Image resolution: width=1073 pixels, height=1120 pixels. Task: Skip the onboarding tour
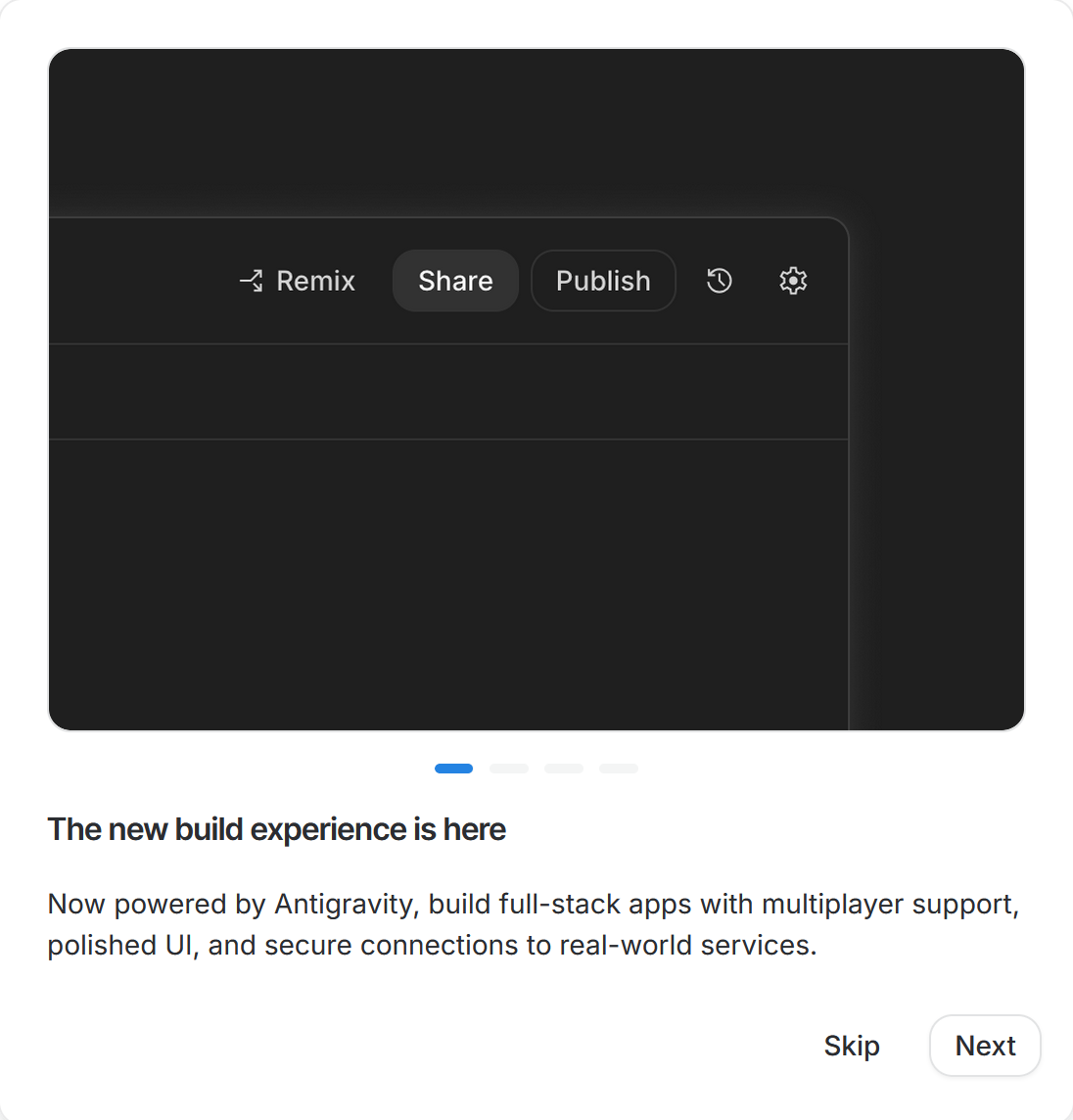852,1046
